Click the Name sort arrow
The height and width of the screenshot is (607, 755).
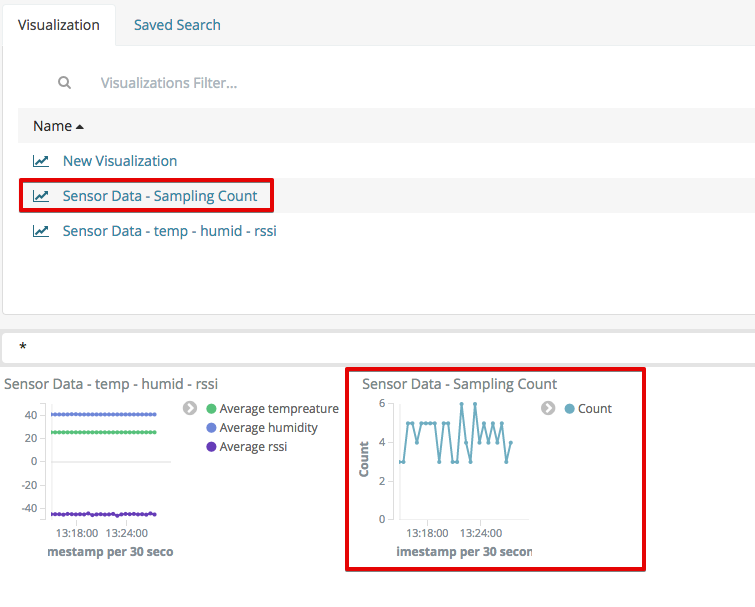pyautogui.click(x=80, y=127)
